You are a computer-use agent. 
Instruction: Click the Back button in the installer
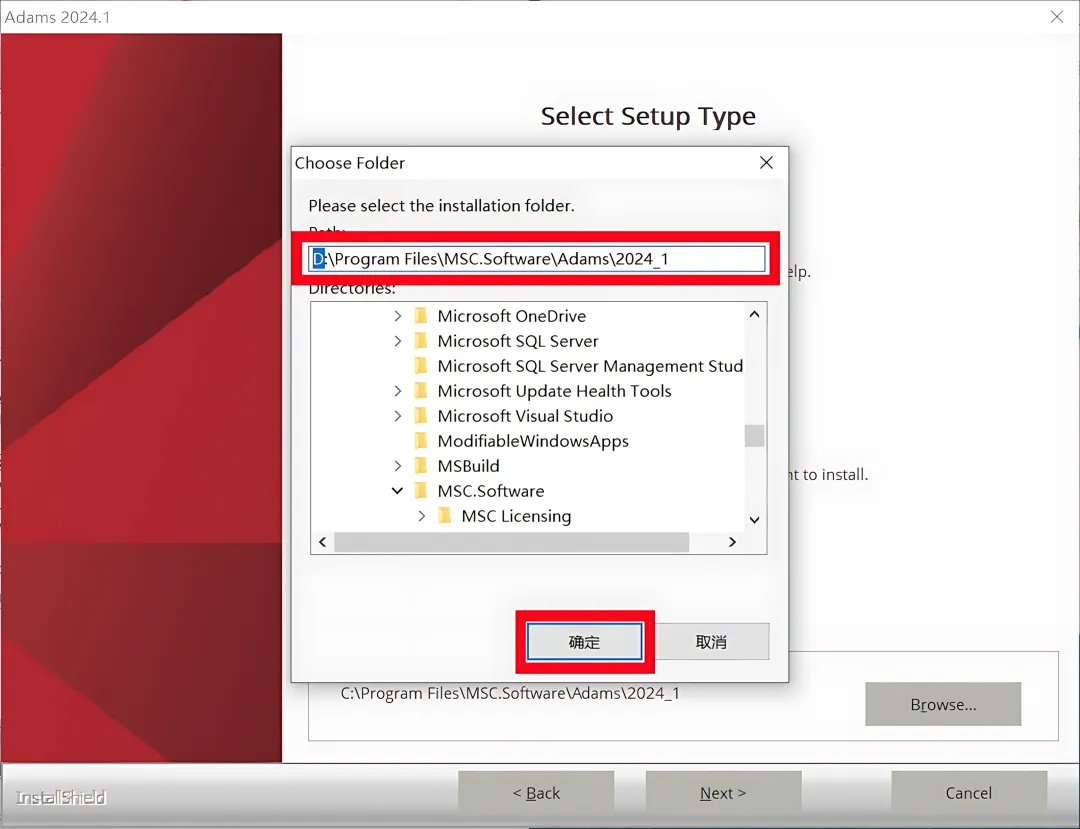tap(536, 793)
